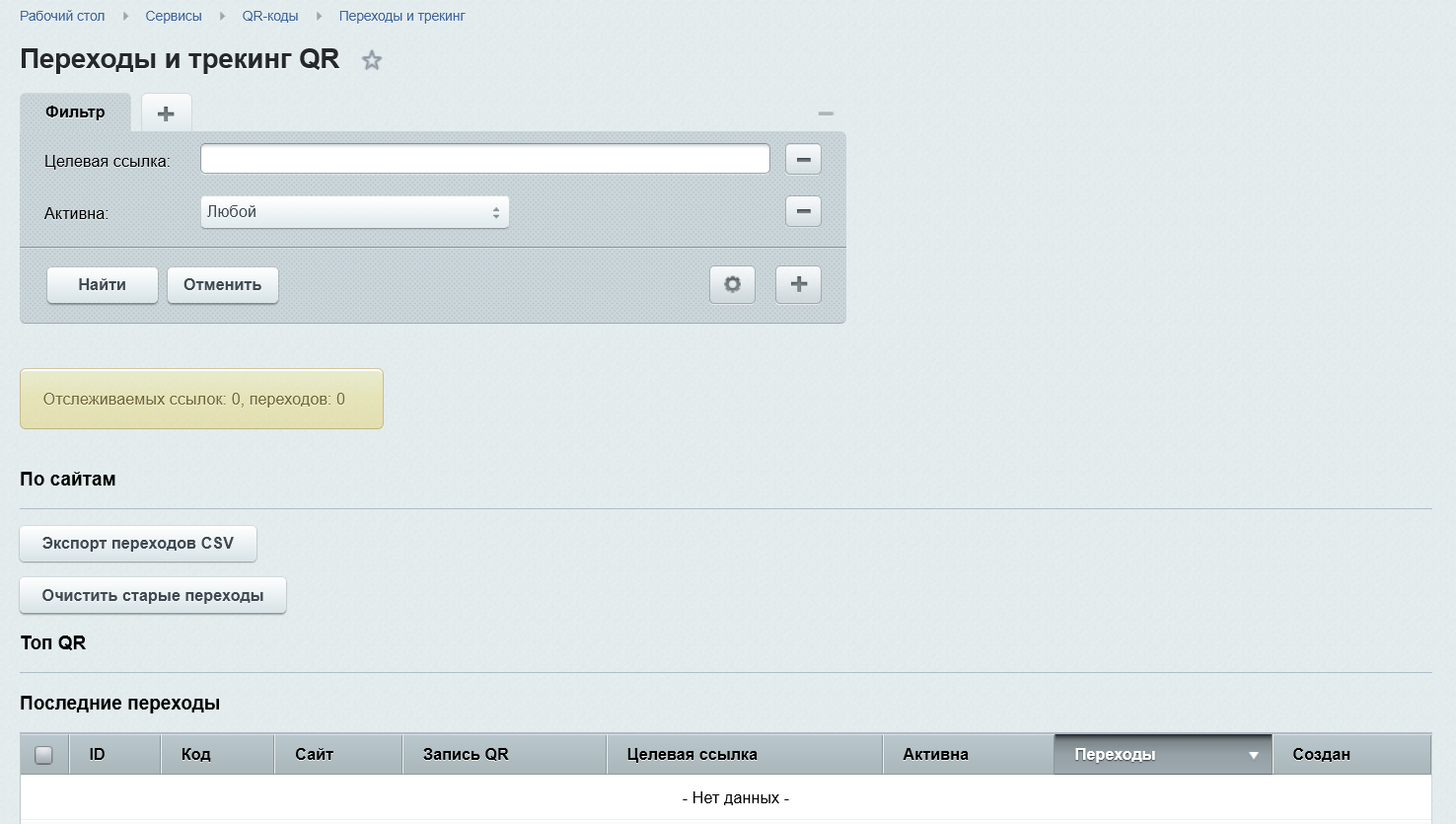
Task: Open the Активна dropdown showing Любой
Action: pos(355,212)
